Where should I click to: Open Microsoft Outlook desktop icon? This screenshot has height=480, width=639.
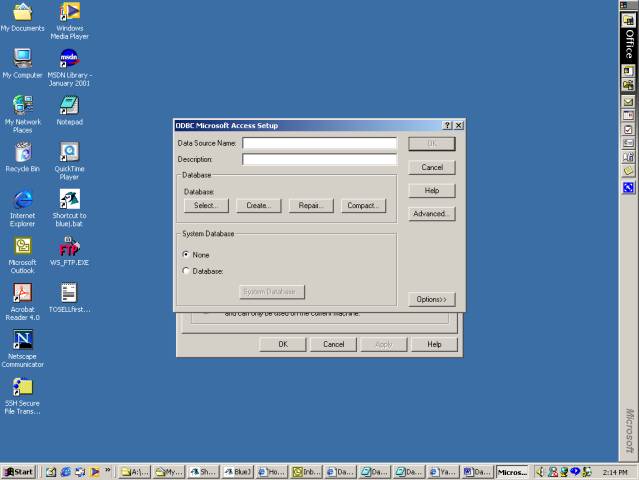click(x=22, y=255)
